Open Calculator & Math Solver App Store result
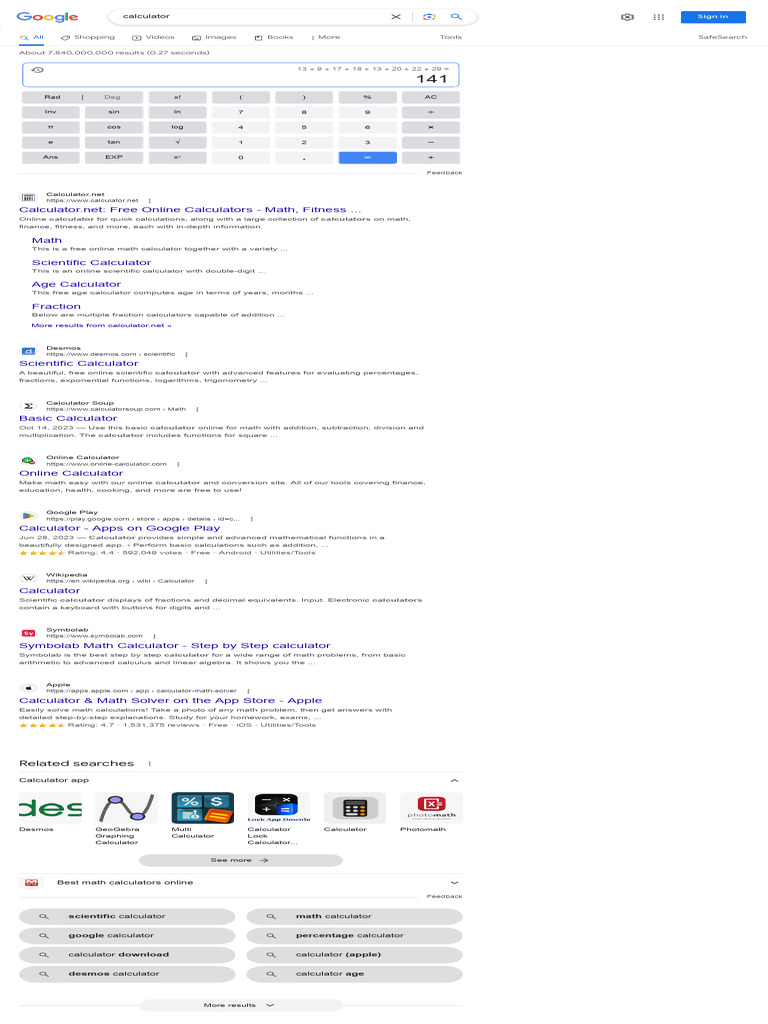The width and height of the screenshot is (768, 1024). click(170, 701)
